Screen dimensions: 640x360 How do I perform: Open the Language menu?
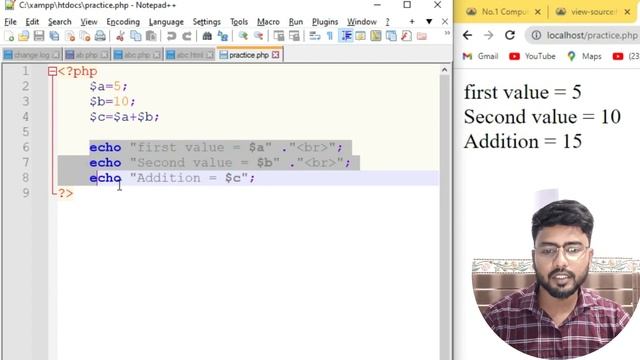166,22
